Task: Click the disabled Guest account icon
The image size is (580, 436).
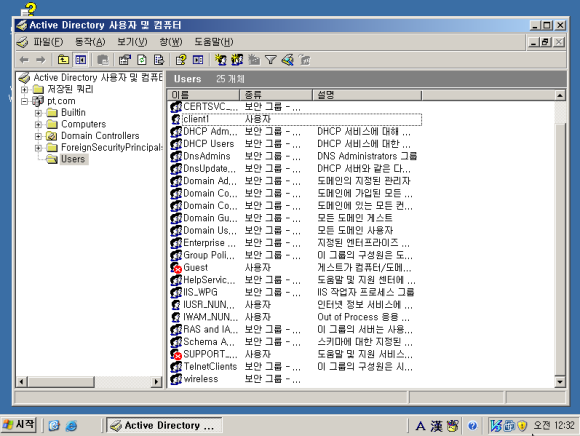Action: tap(176, 268)
